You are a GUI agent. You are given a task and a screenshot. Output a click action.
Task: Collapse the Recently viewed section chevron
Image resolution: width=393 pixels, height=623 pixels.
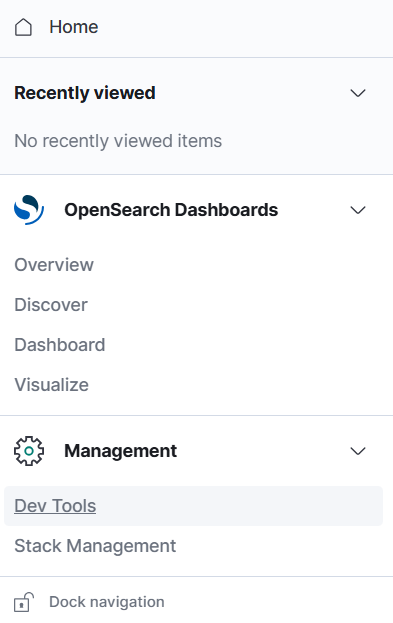click(358, 93)
